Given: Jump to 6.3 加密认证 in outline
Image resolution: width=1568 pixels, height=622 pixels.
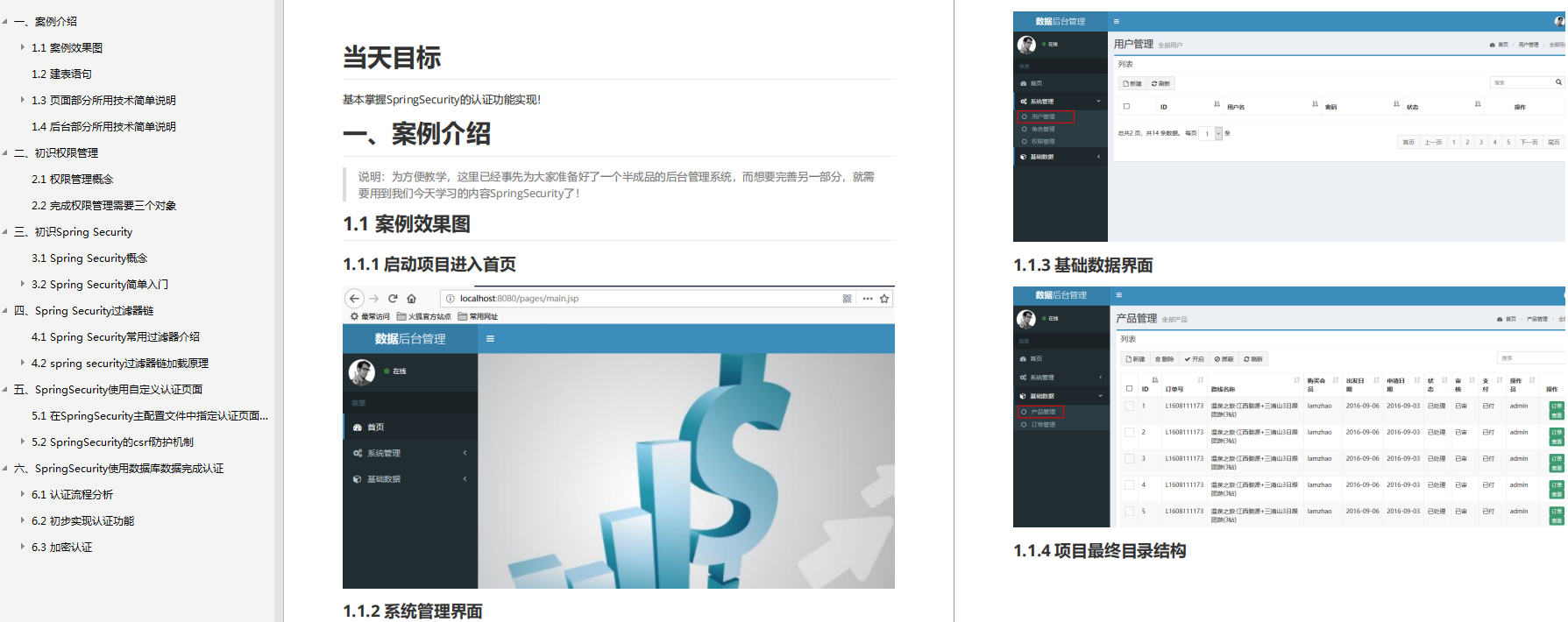Looking at the screenshot, I should [61, 547].
